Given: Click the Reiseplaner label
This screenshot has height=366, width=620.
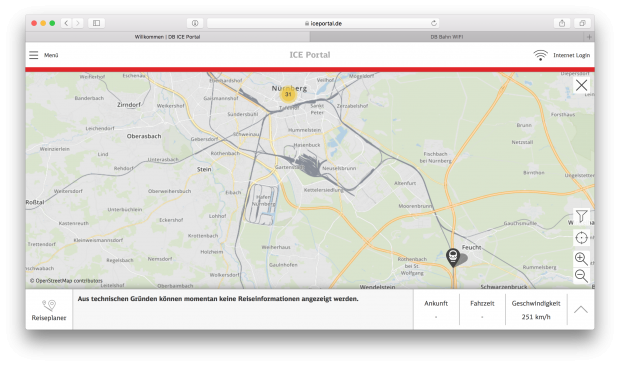Looking at the screenshot, I should 49,318.
